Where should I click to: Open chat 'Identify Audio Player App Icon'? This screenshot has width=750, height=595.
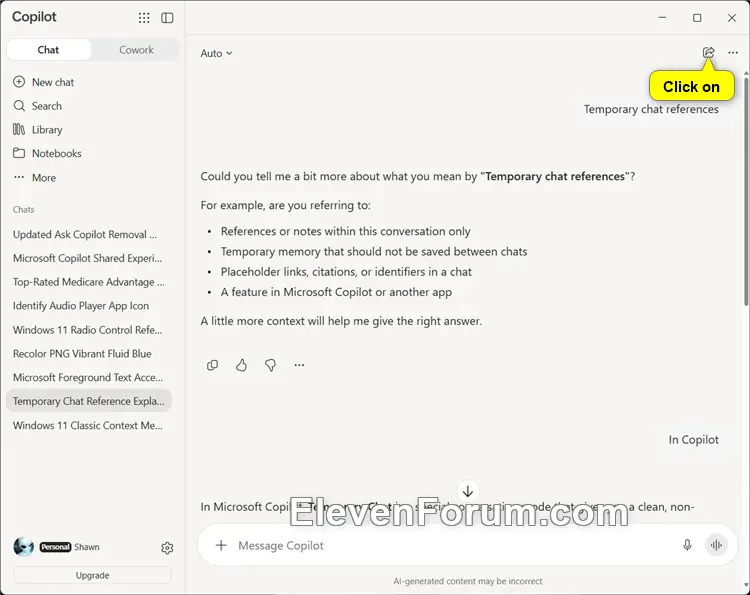89,306
